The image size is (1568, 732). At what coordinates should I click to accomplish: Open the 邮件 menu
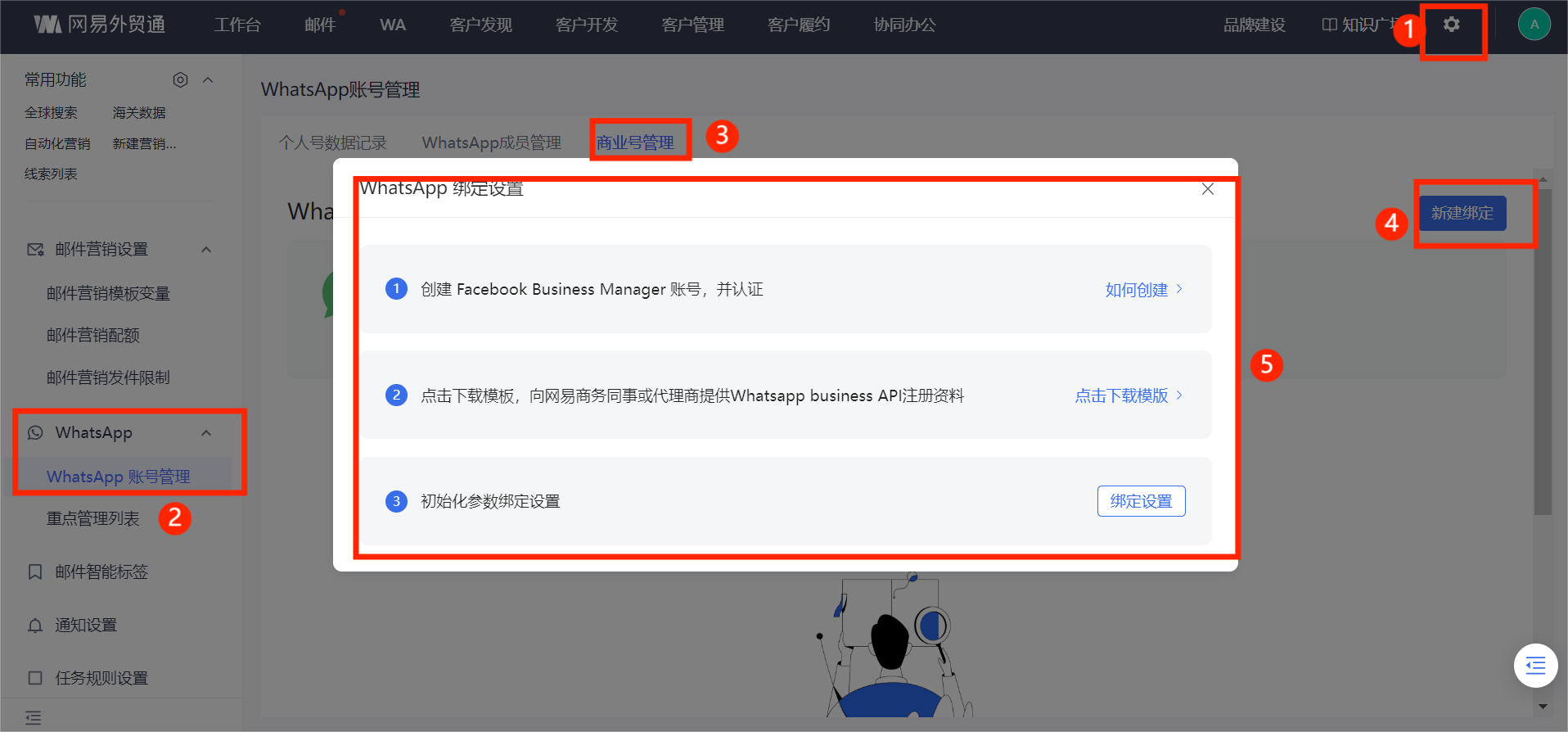point(320,25)
